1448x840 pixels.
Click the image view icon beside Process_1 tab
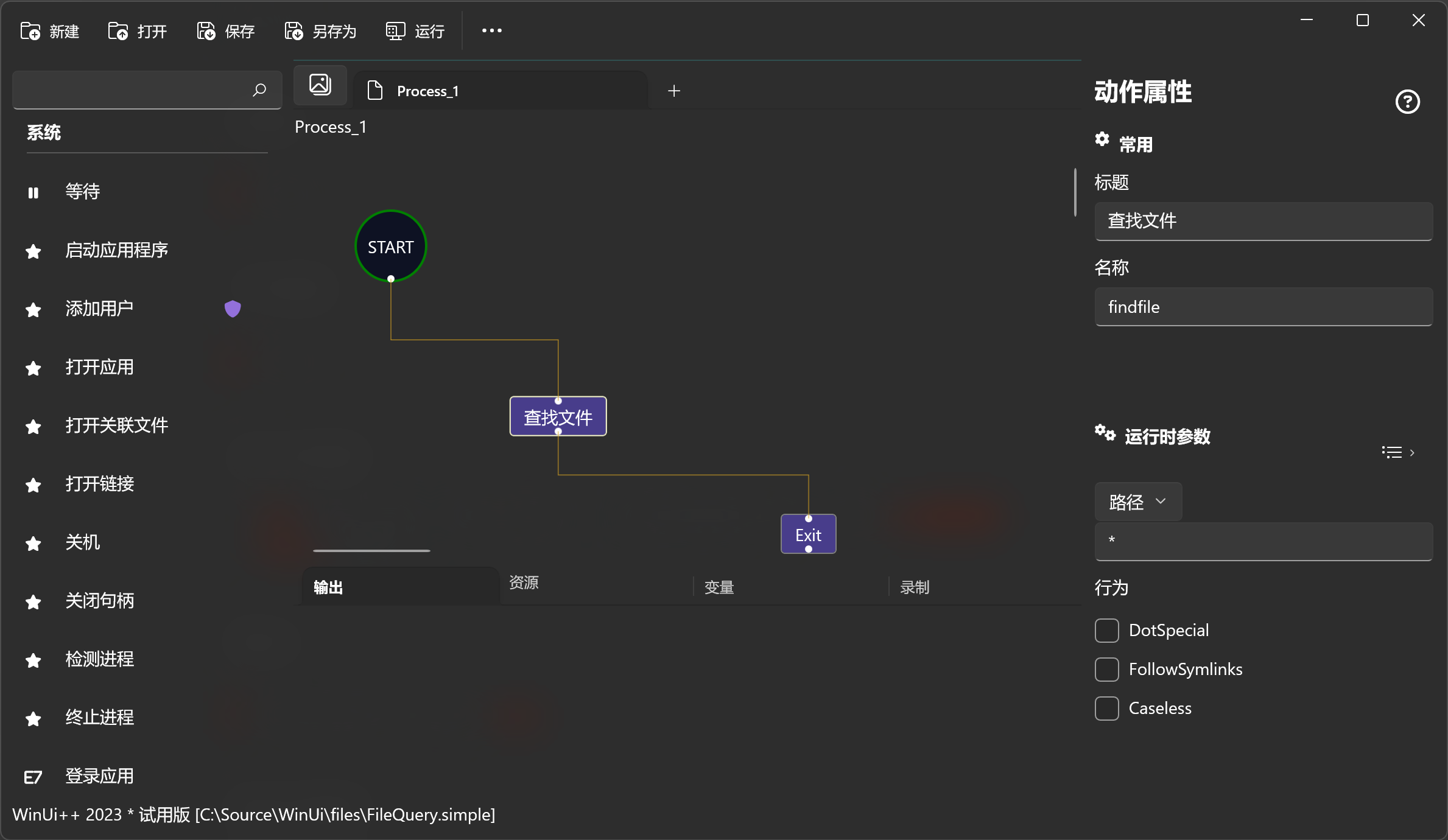320,85
